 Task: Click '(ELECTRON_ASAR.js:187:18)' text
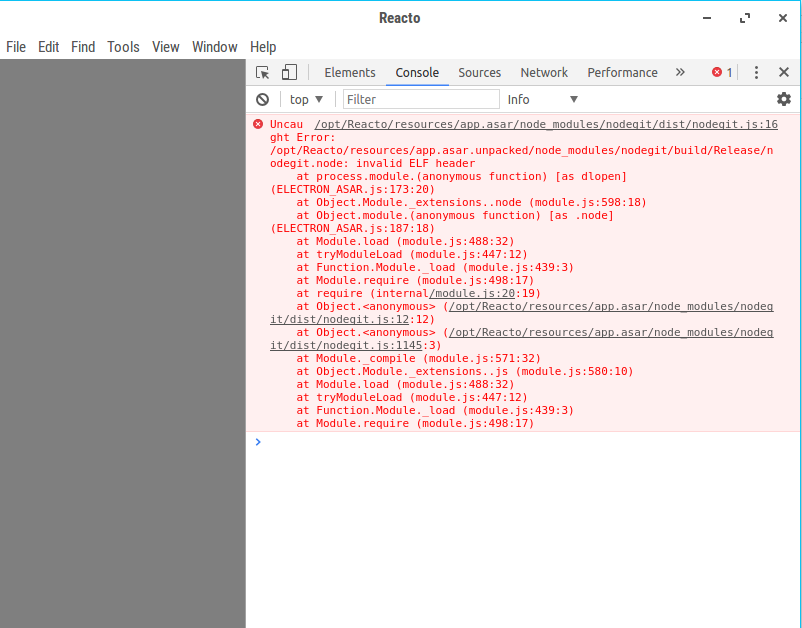[x=352, y=229]
